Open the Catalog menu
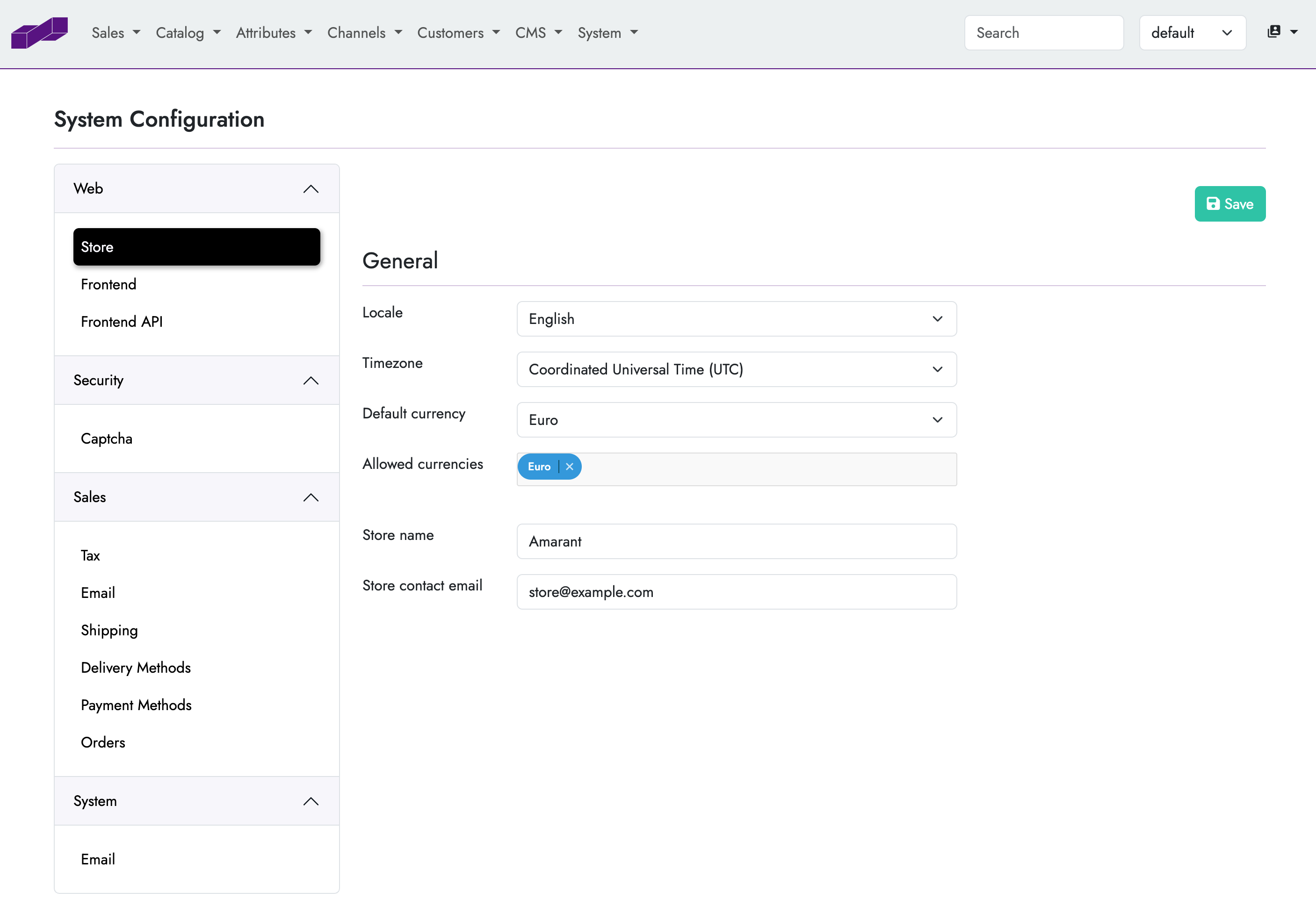Screen dimensions: 1316x906 [188, 33]
